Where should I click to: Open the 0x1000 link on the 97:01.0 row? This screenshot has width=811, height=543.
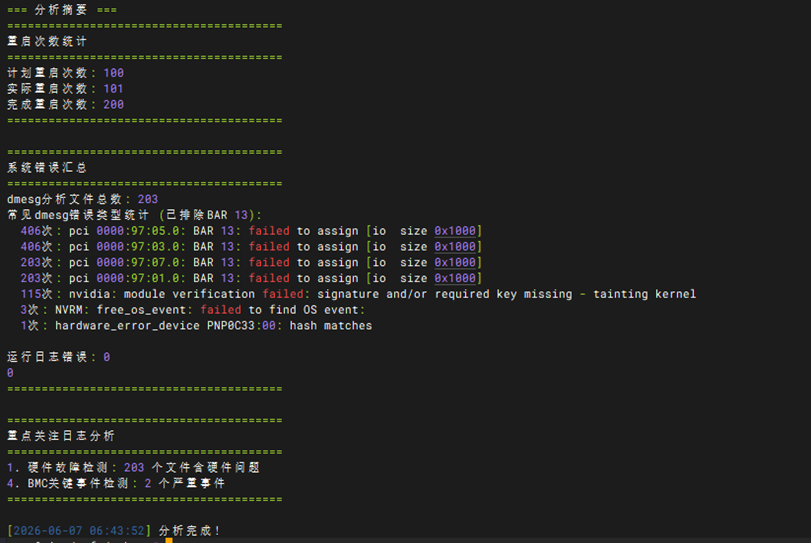pos(455,278)
